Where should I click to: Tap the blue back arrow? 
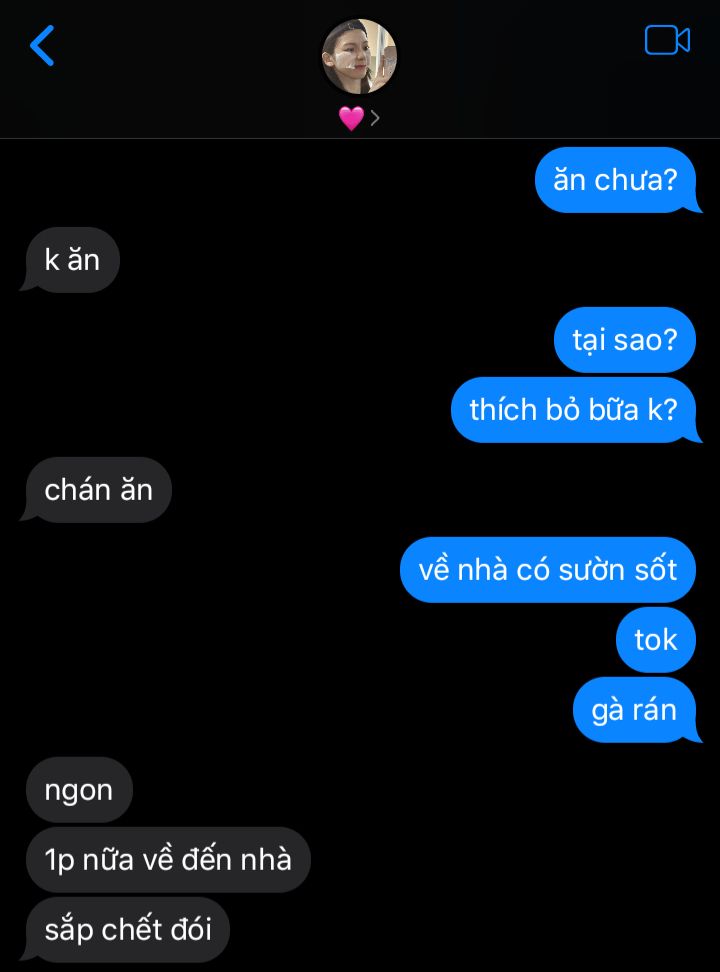(x=42, y=45)
